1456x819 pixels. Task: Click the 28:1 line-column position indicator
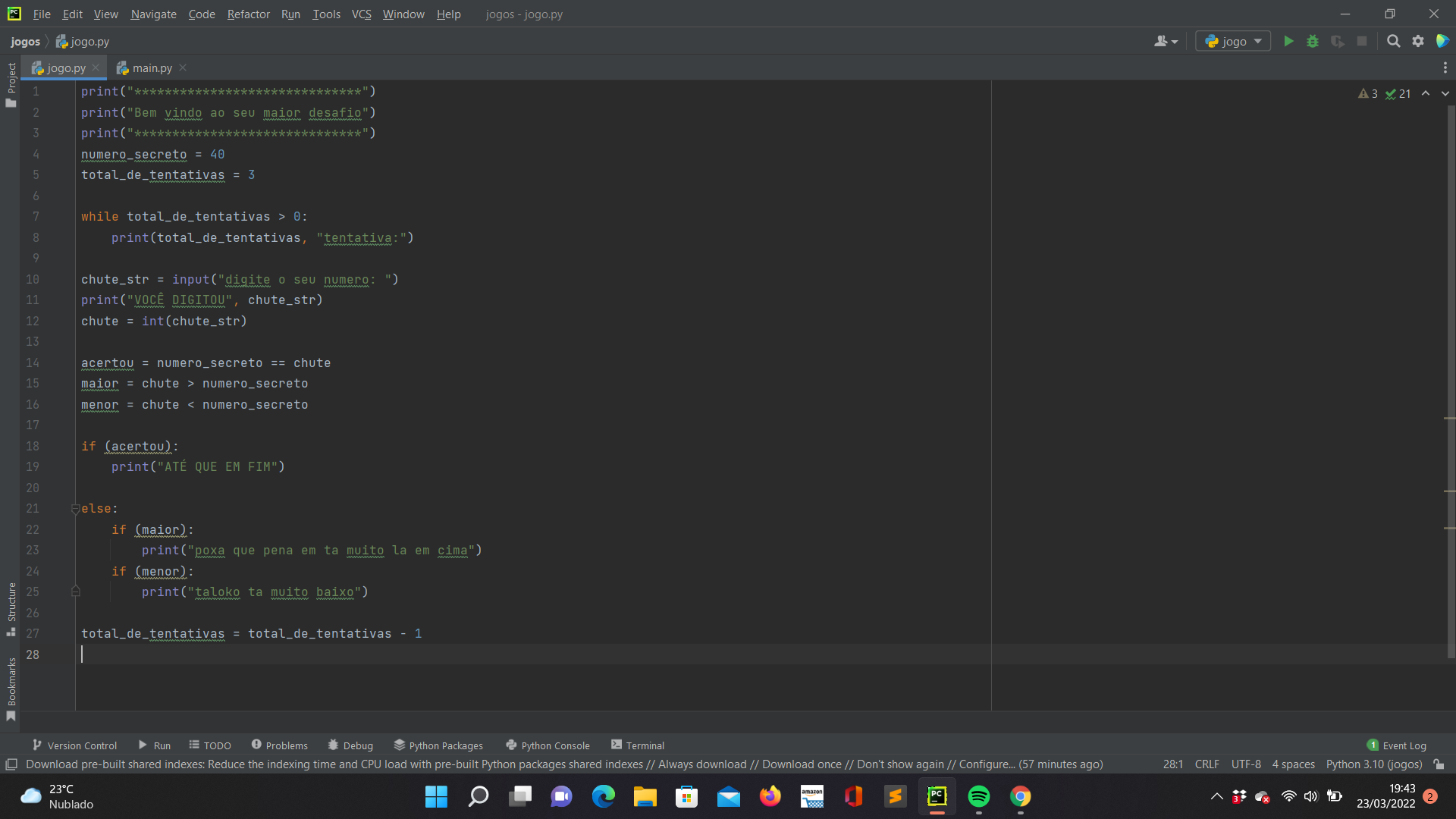tap(1172, 764)
